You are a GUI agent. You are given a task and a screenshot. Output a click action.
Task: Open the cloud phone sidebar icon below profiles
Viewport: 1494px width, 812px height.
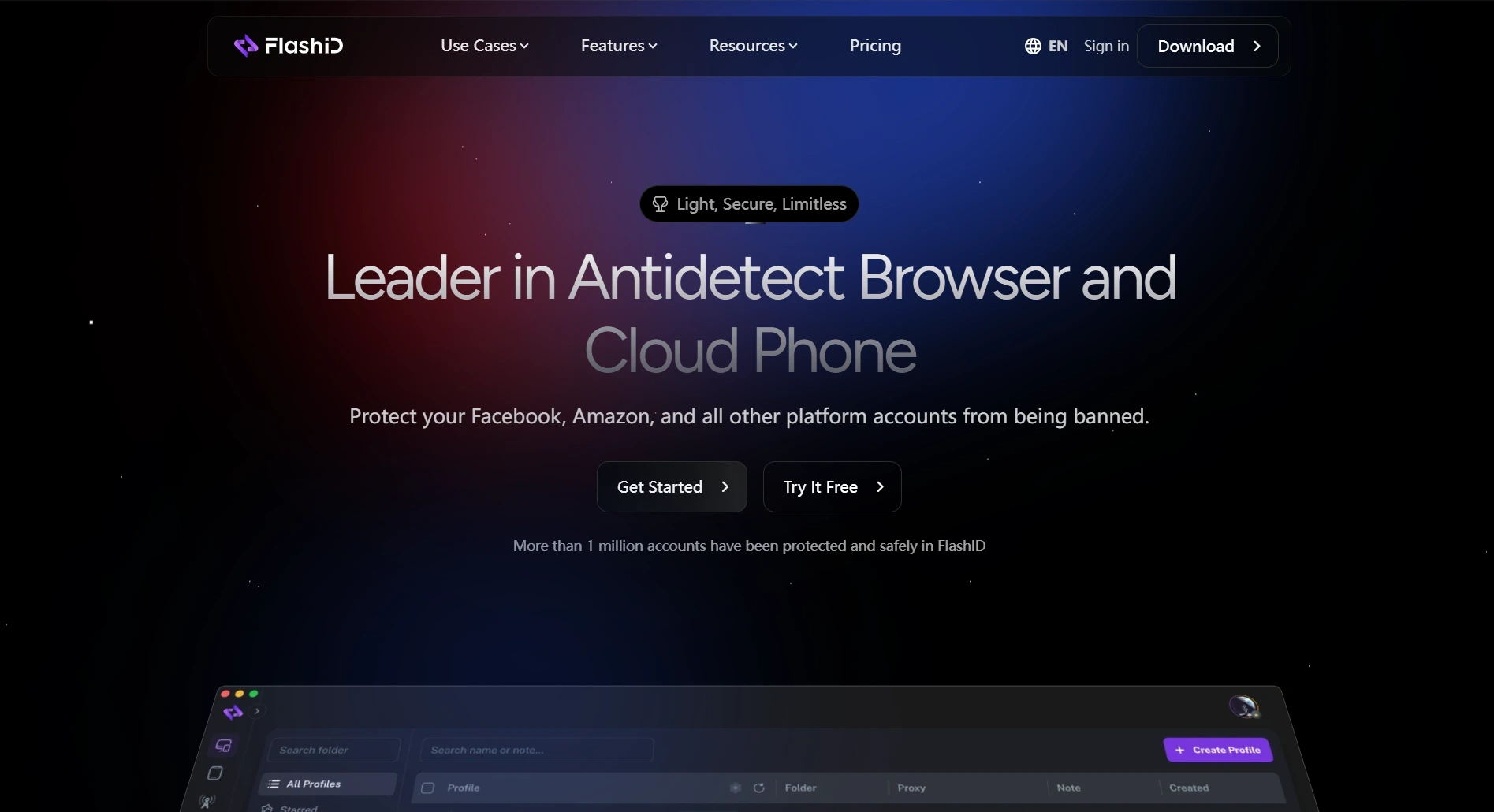coord(215,773)
